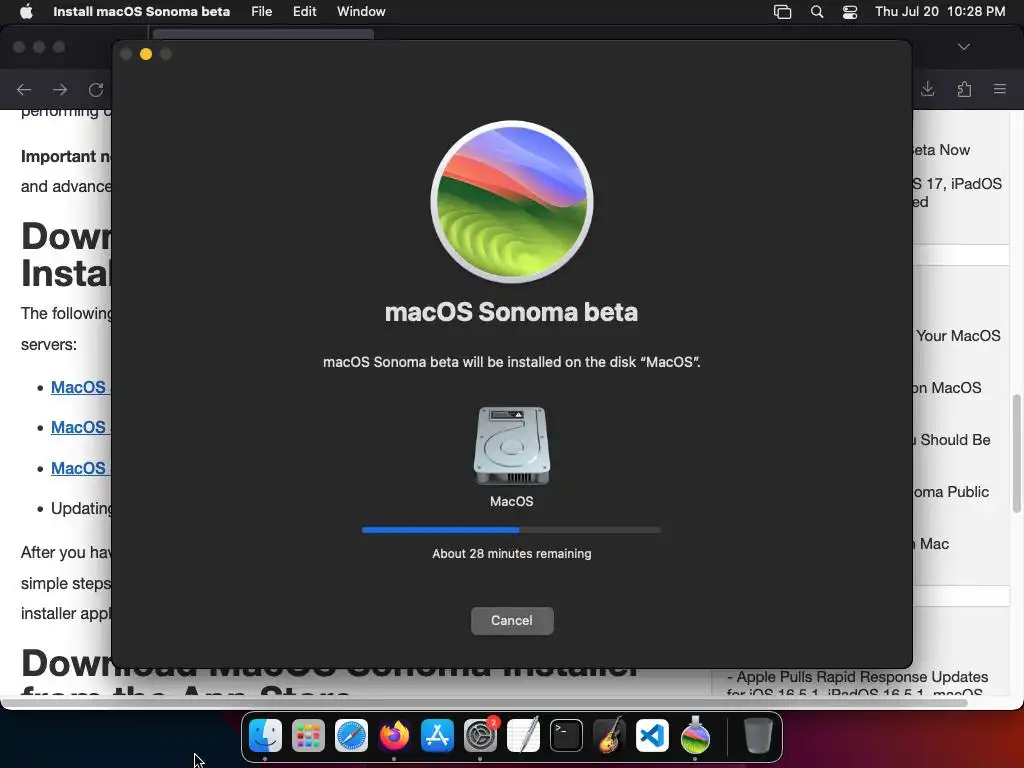
Task: Open Safari from the Dock
Action: 351,735
